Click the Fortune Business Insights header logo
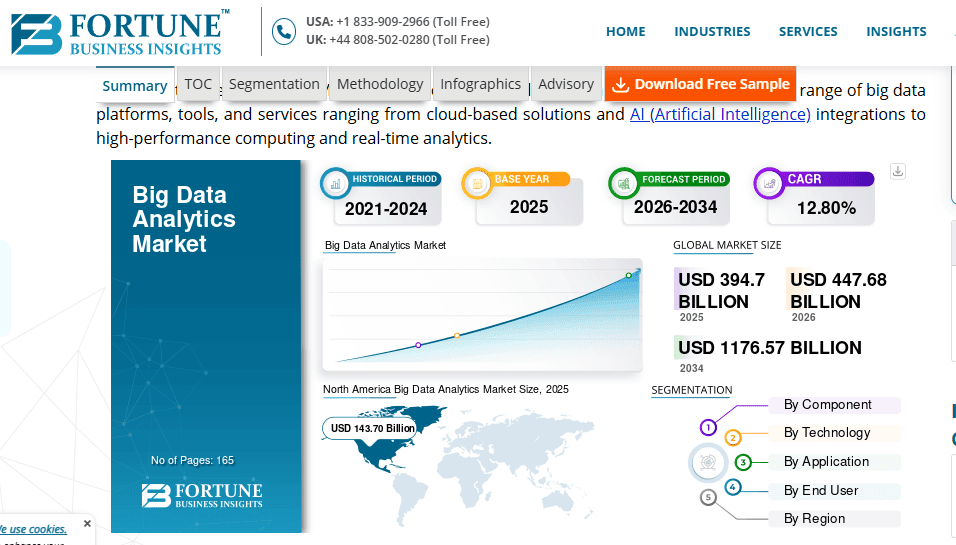956x545 pixels. [120, 32]
